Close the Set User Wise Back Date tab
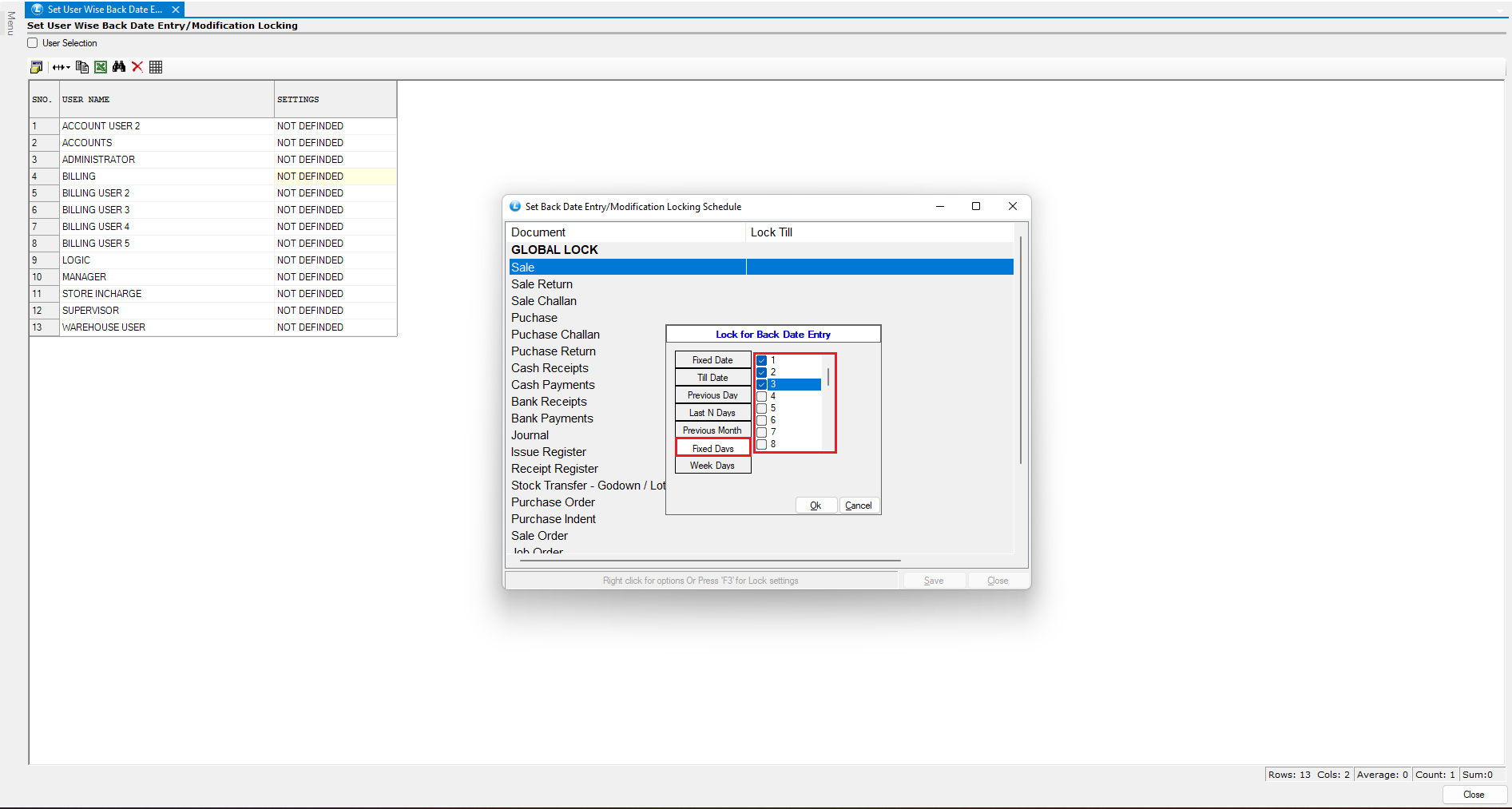The width and height of the screenshot is (1512, 809). tap(176, 10)
